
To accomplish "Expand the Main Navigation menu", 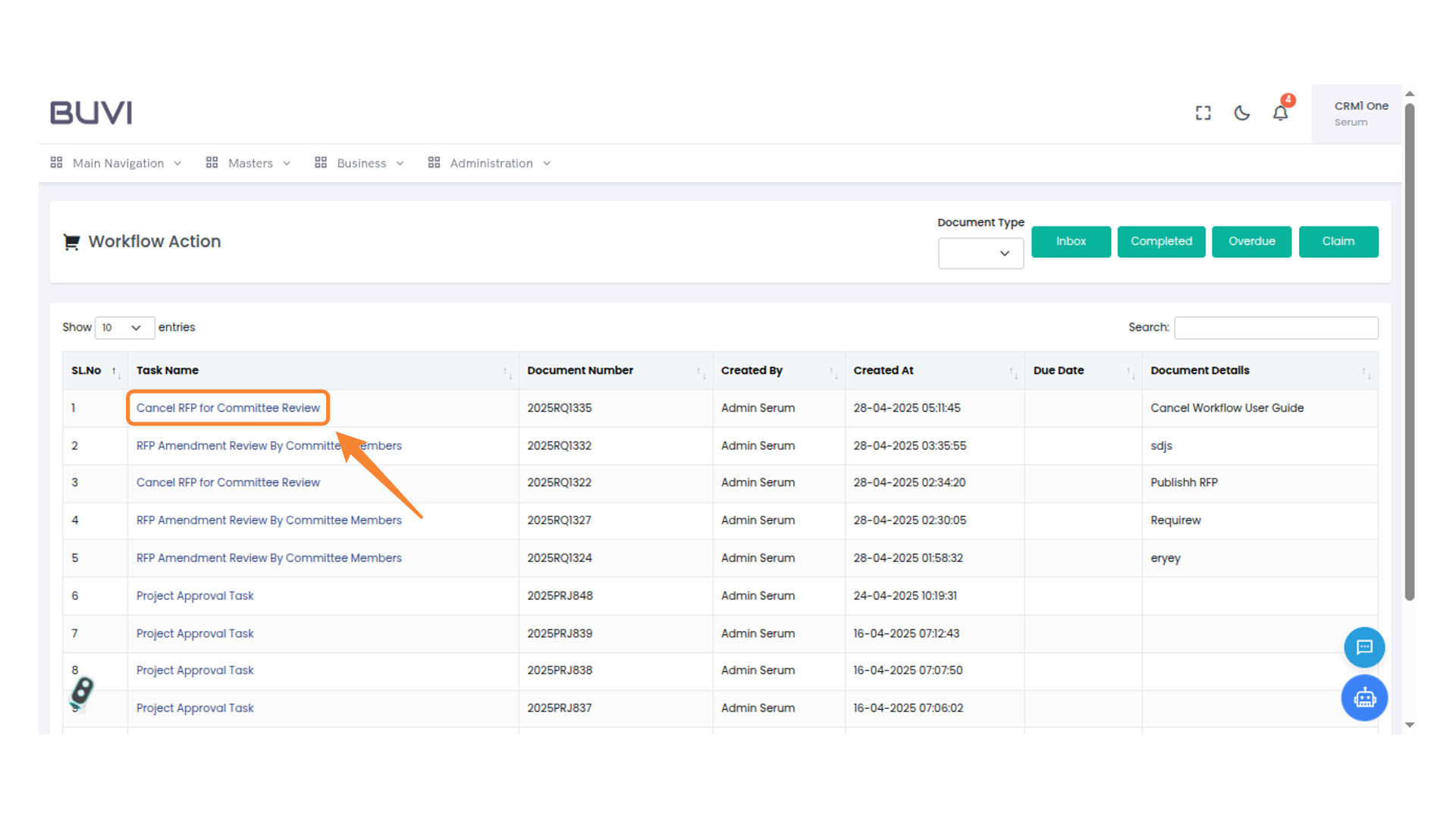I will (x=117, y=163).
